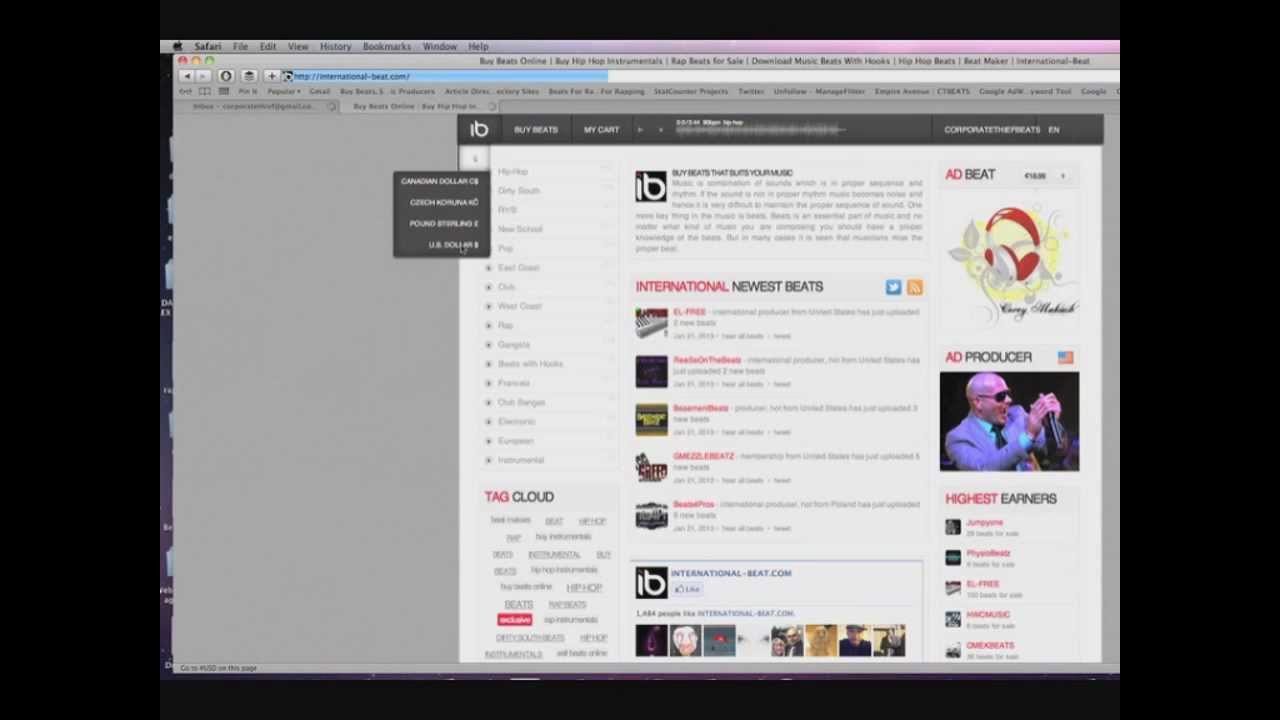Click the Safari back arrow button
Screen dimensions: 1280x720
[186, 76]
